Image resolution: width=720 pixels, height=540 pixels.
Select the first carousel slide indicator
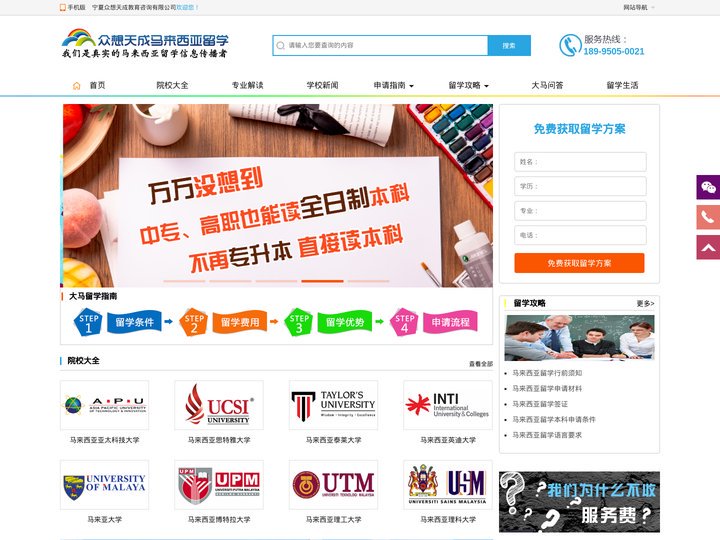coord(184,281)
